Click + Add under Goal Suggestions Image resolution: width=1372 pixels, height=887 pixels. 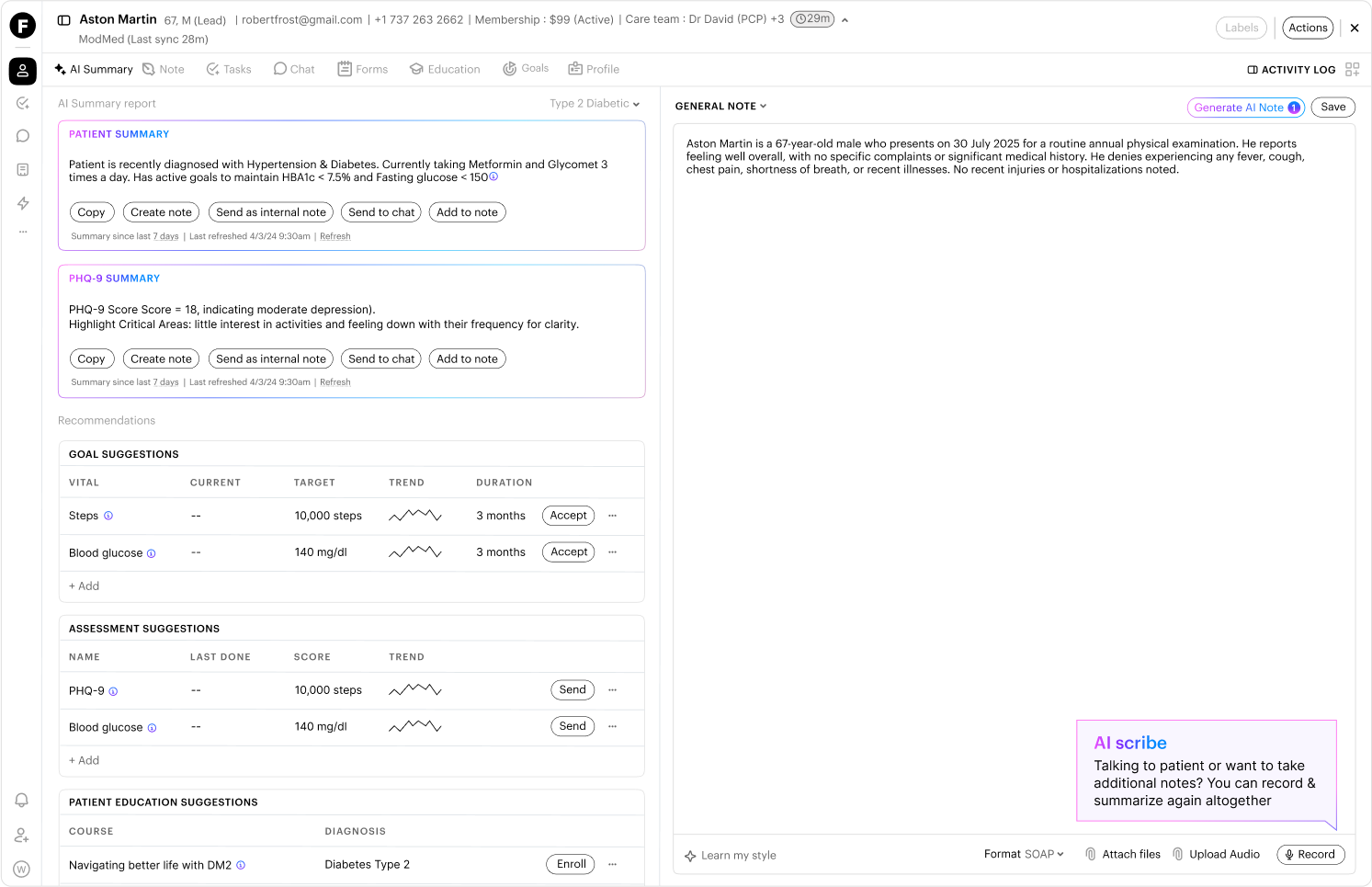point(85,586)
